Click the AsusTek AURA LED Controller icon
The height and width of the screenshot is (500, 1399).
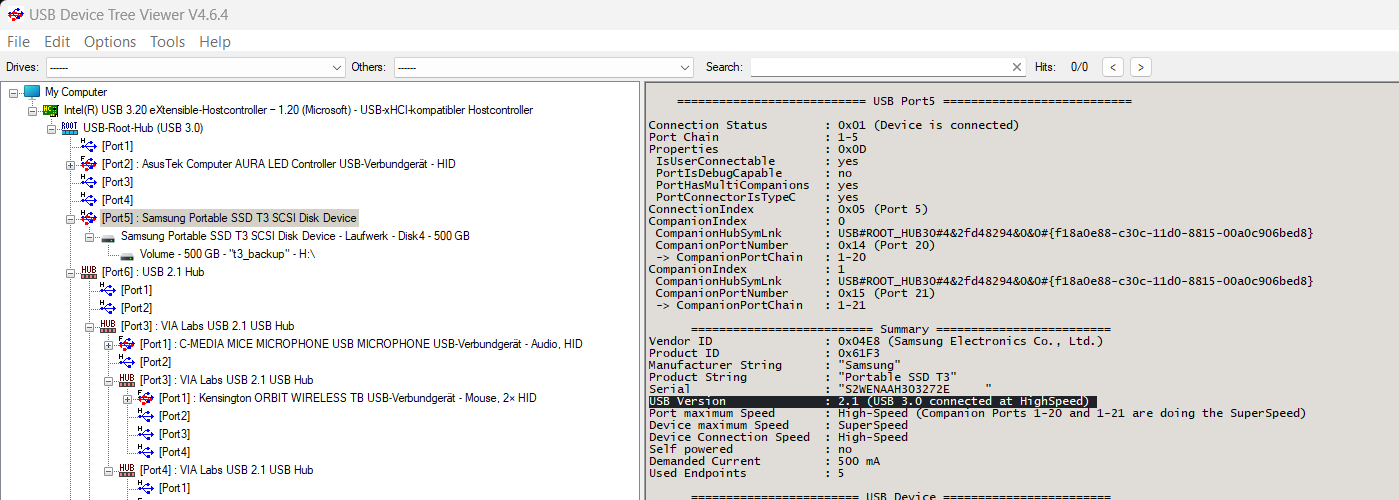[88, 164]
